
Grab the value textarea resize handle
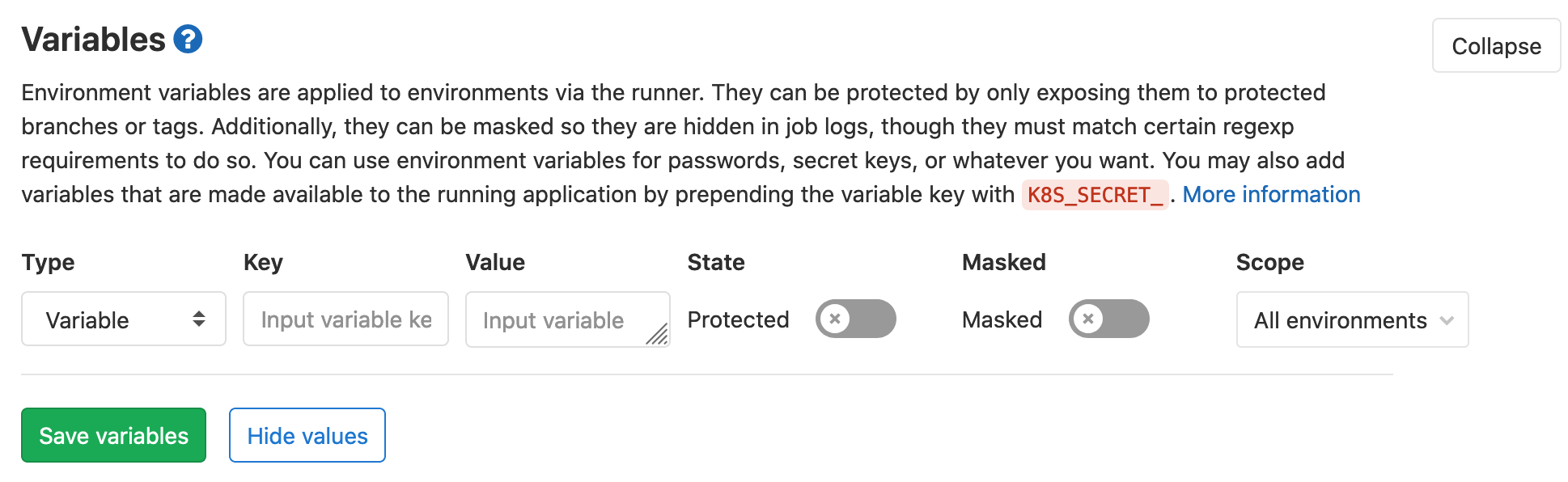[x=658, y=334]
